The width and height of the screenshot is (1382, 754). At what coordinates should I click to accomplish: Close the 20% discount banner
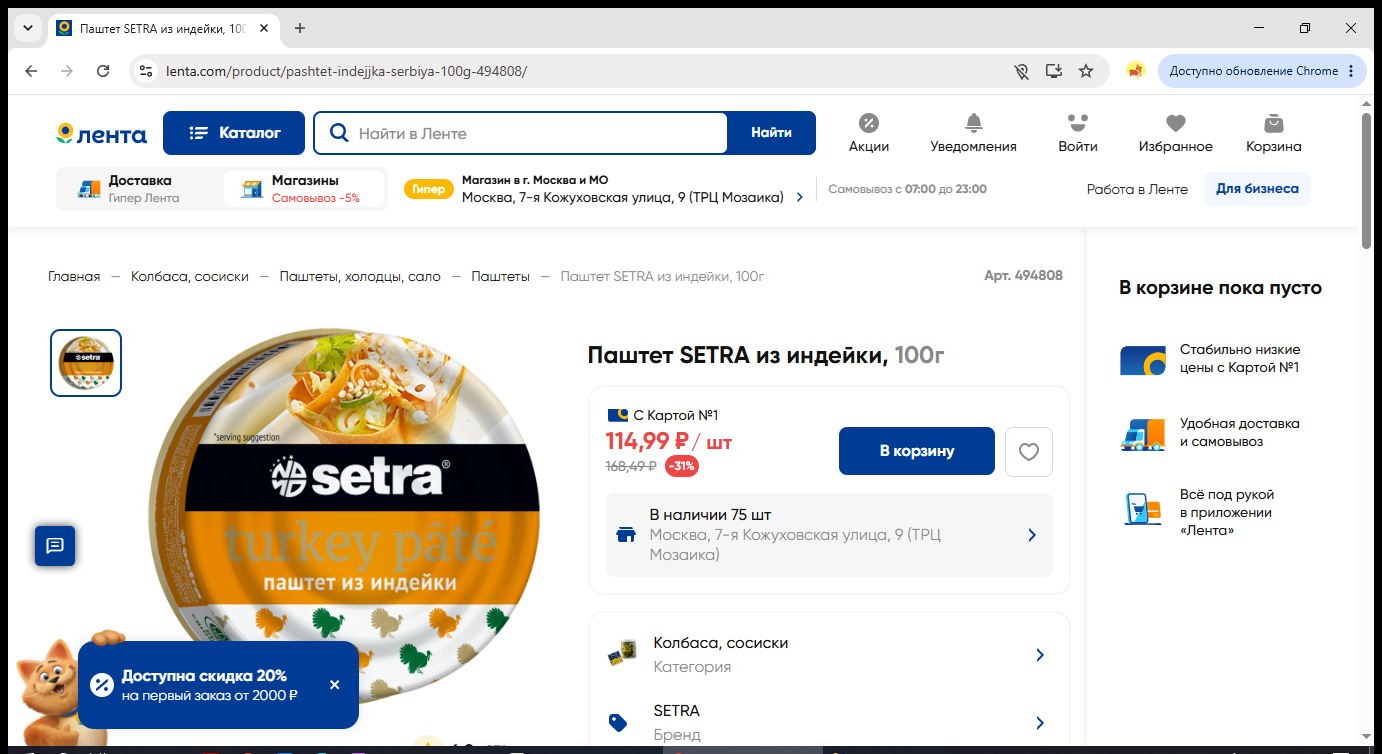pyautogui.click(x=335, y=685)
